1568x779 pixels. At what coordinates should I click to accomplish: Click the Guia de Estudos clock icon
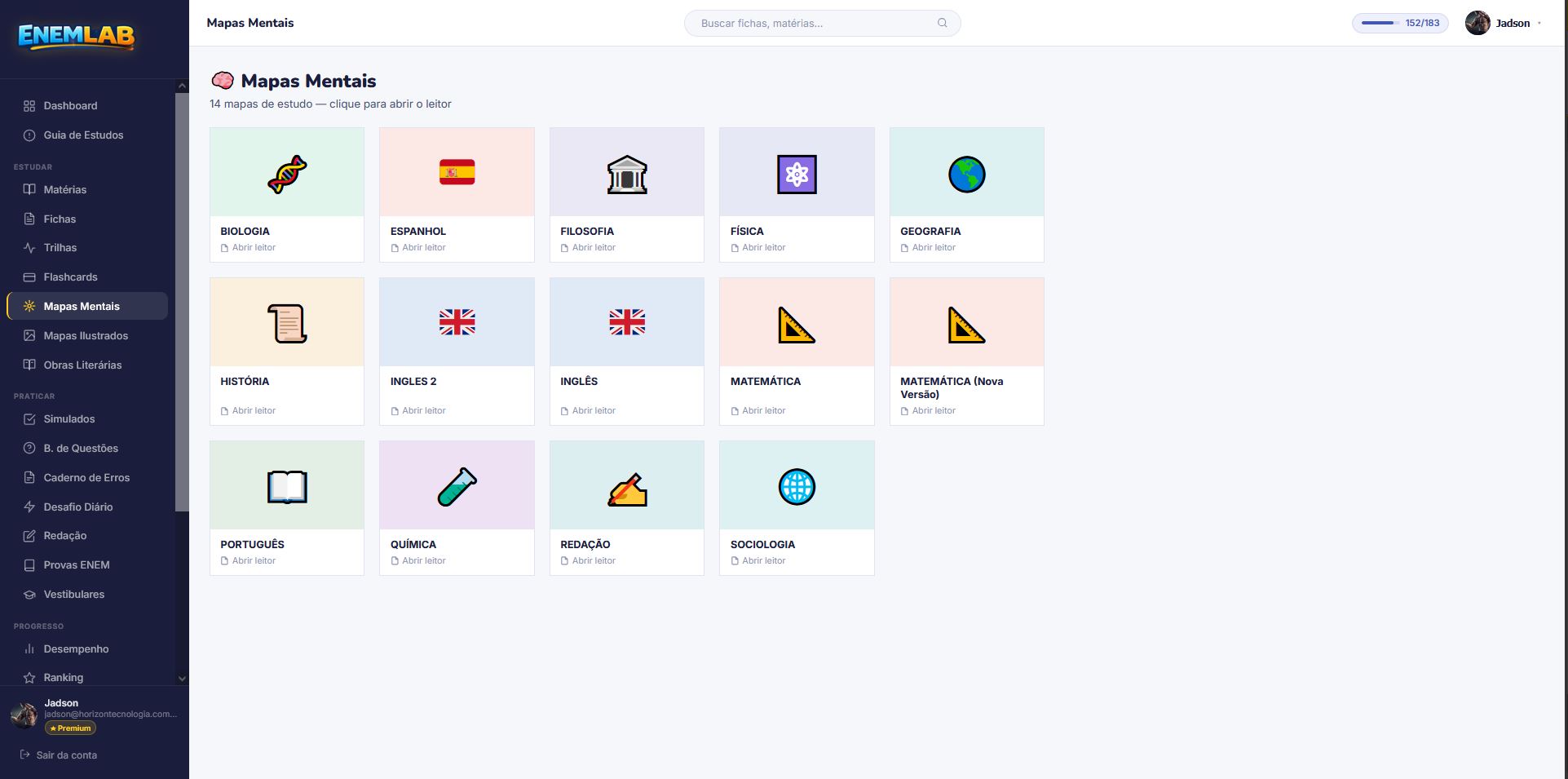29,135
